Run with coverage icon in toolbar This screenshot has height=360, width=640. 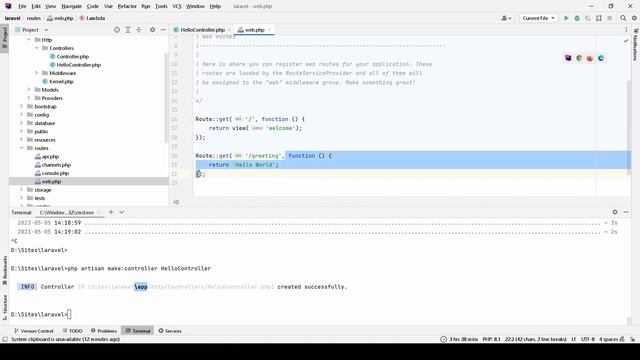(x=588, y=18)
